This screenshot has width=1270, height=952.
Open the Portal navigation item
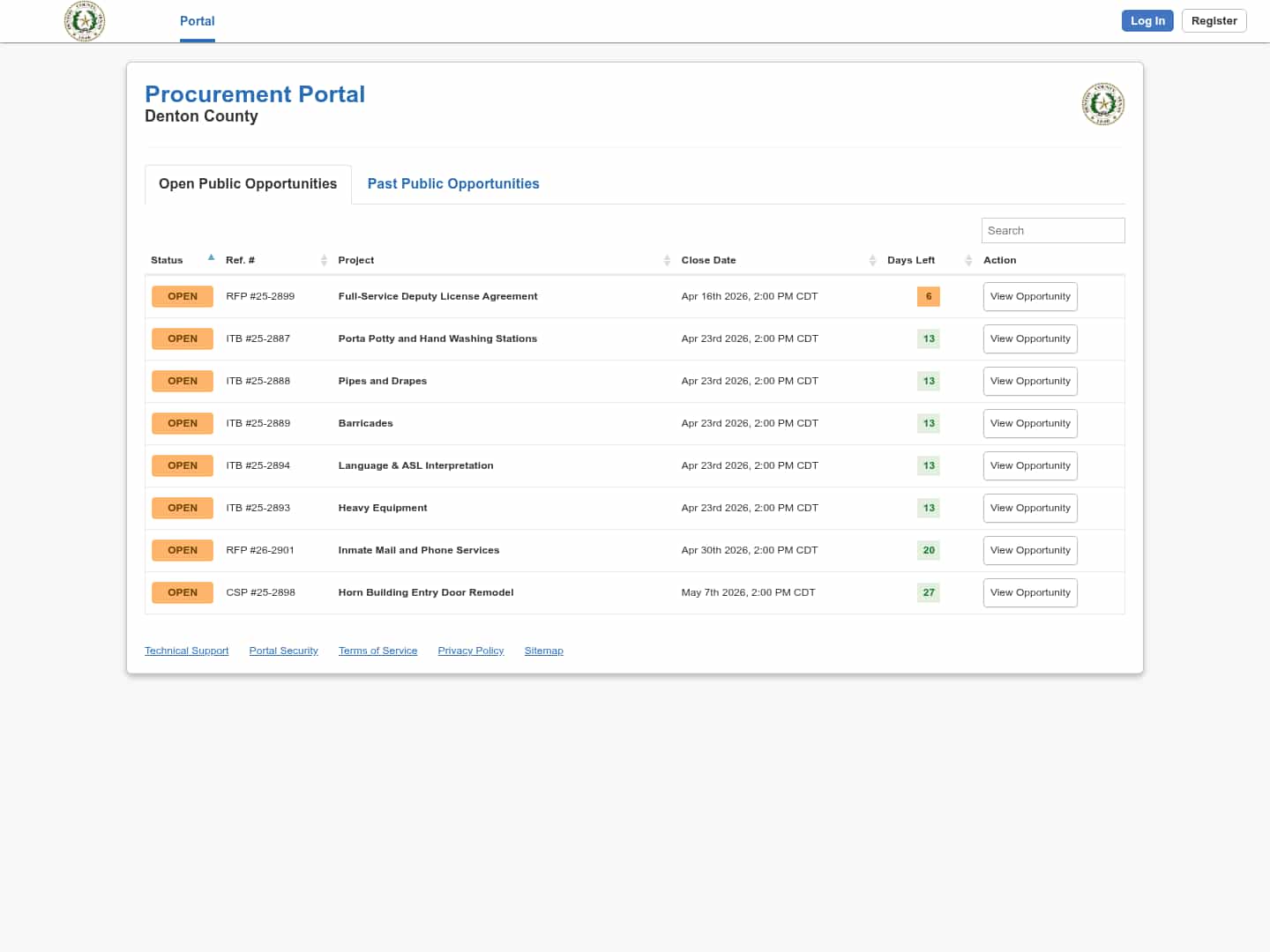(197, 21)
